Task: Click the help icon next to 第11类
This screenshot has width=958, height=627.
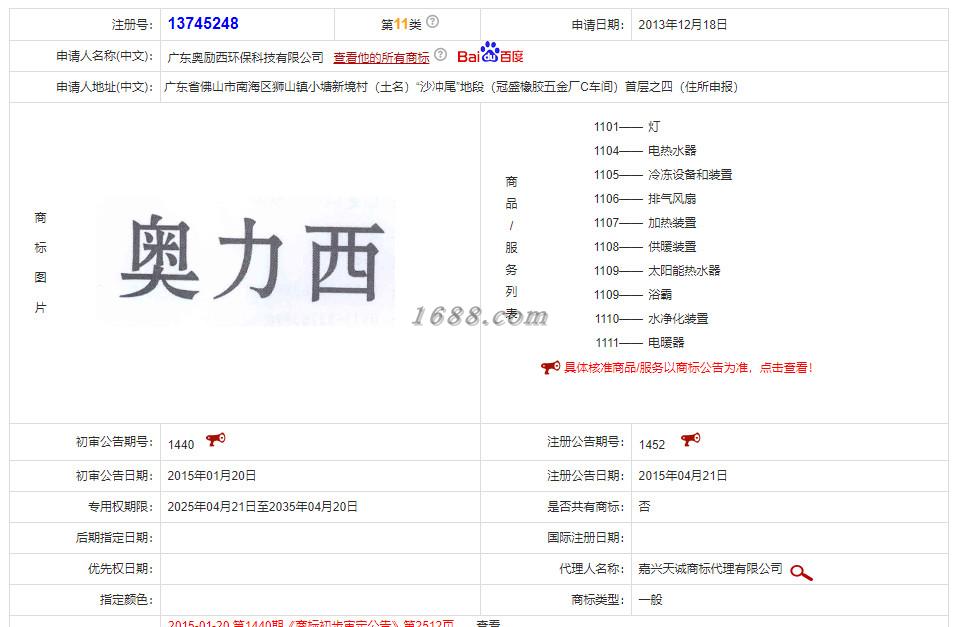Action: tap(432, 22)
